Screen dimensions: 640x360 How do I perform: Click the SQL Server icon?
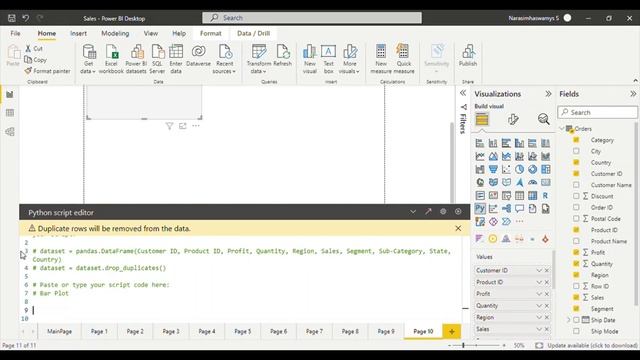point(157,59)
